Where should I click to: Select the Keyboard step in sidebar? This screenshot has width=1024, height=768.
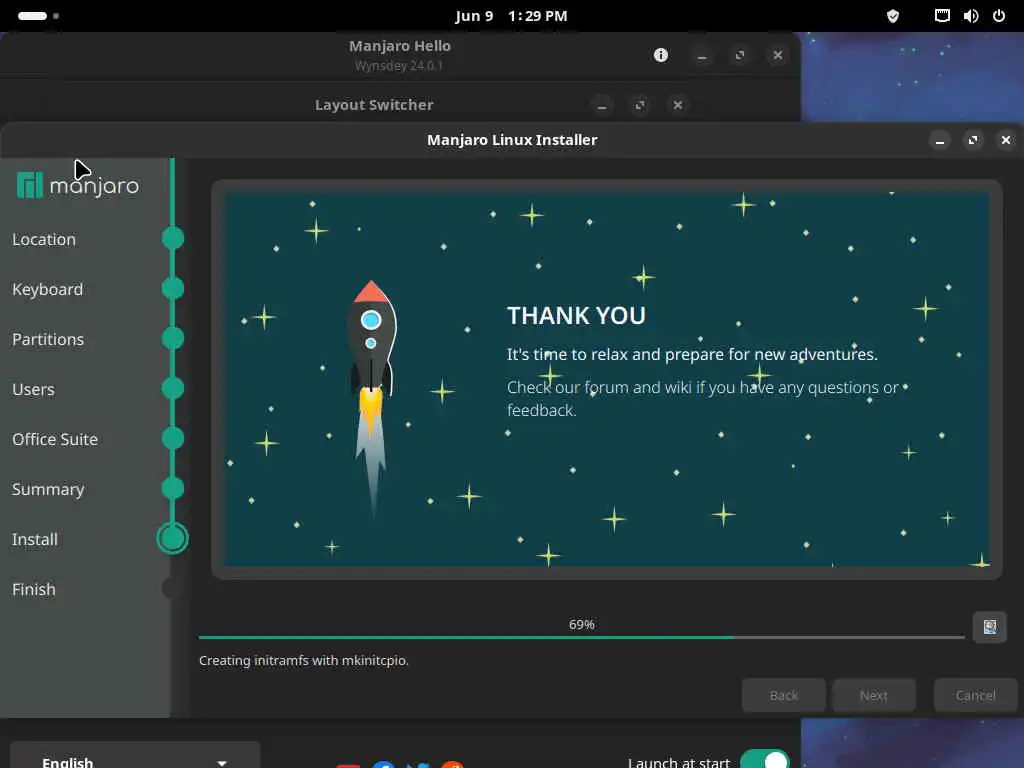pyautogui.click(x=48, y=289)
